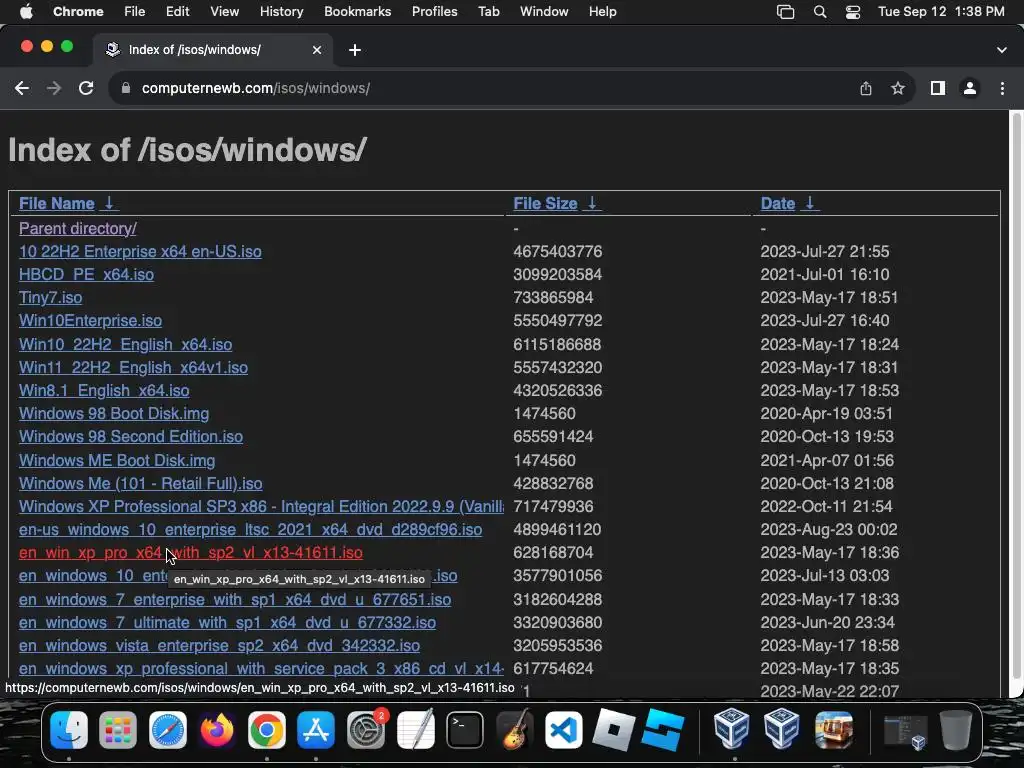Click date 2023-Aug-23 00:02
The width and height of the screenshot is (1024, 768).
point(829,530)
